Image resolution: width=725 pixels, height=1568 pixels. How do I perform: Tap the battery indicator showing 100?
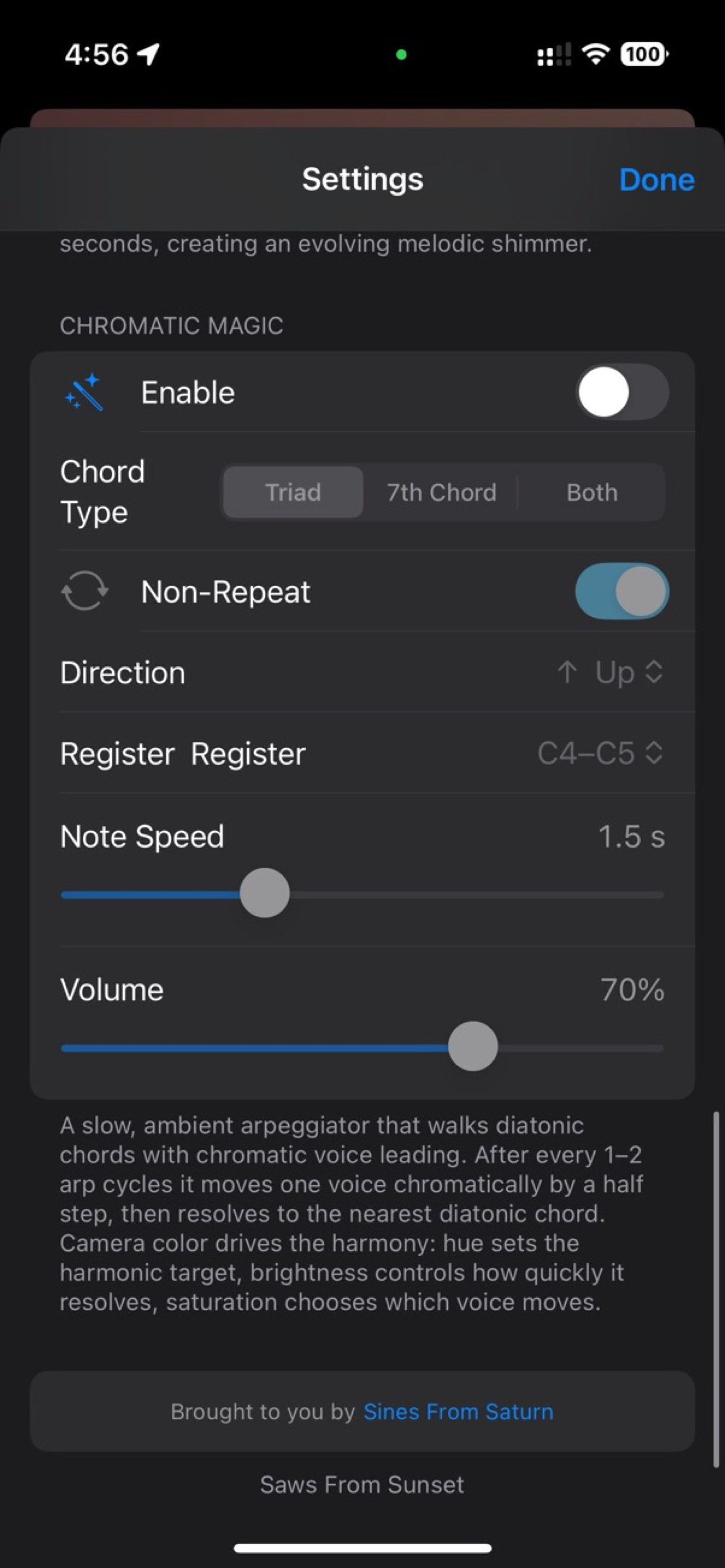click(644, 54)
